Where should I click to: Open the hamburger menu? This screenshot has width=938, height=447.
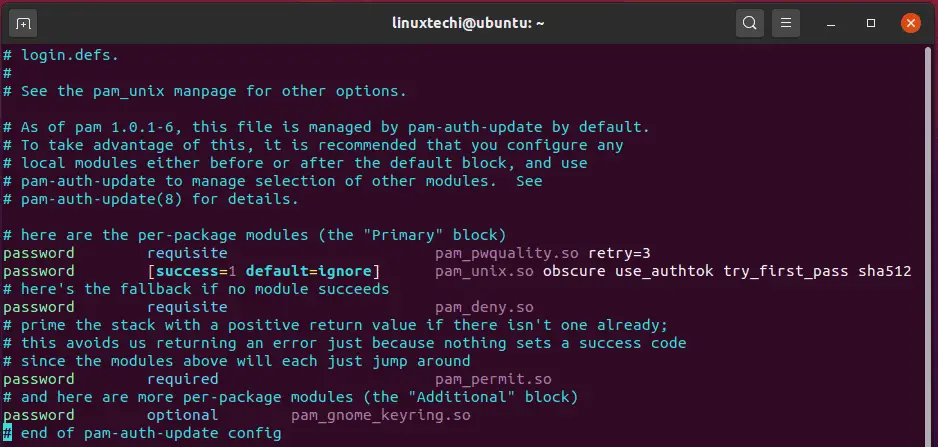787,22
